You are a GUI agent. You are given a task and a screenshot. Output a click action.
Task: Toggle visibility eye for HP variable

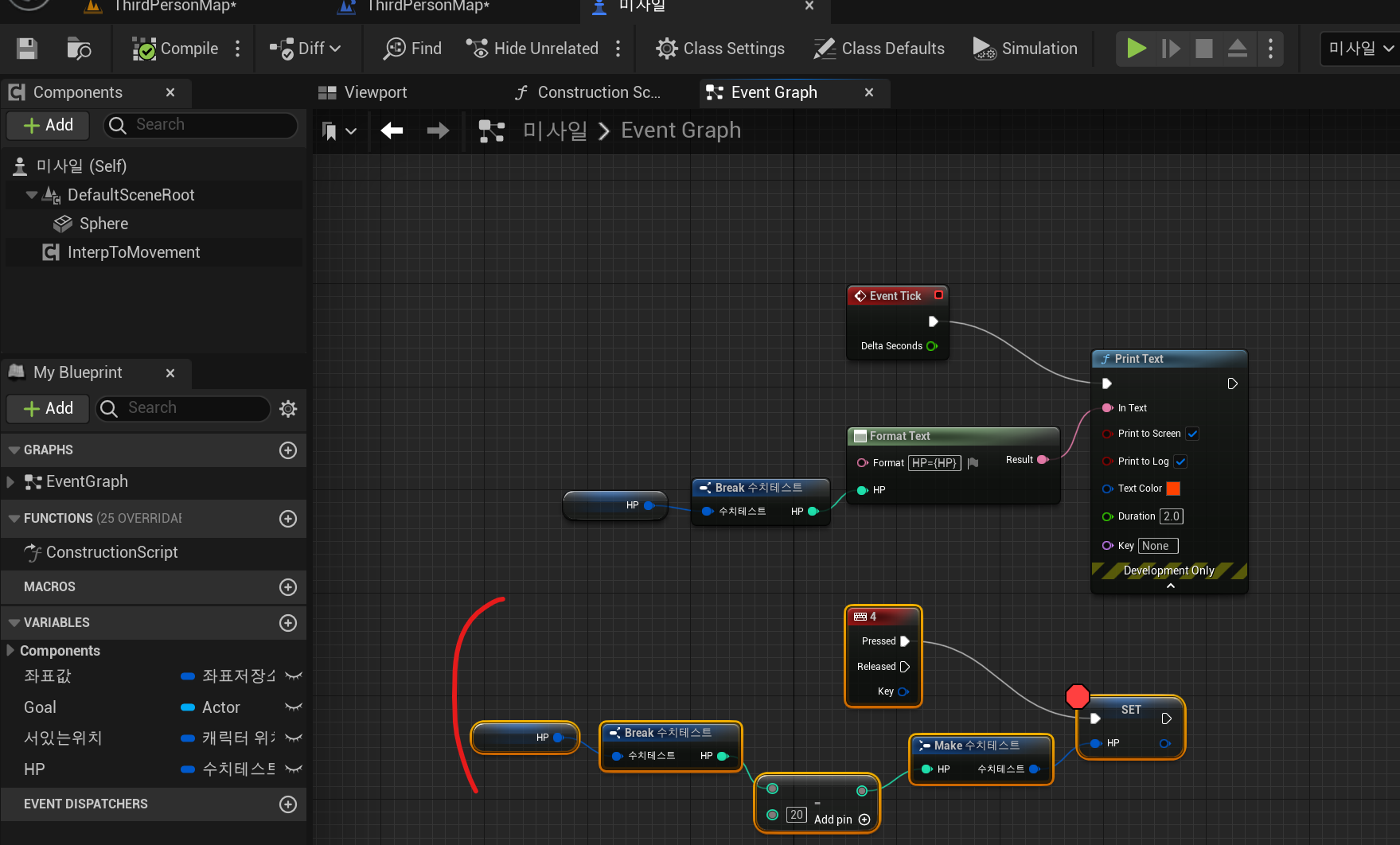294,769
